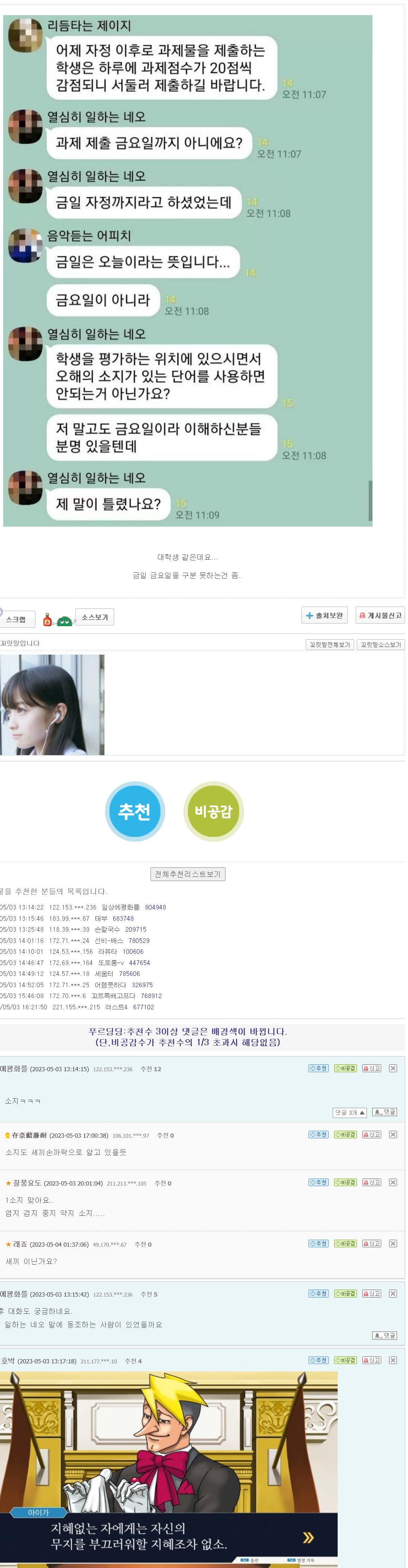
Task: Click the next arrows in game dialogue image
Action: point(308,1537)
